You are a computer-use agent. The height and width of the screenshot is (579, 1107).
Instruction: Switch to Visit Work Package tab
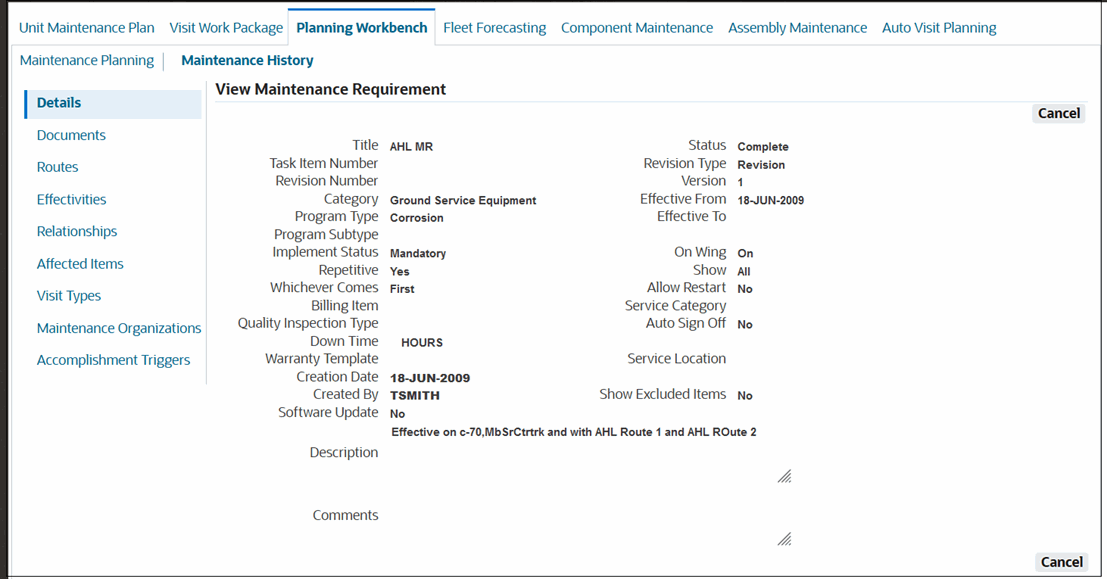[x=226, y=28]
